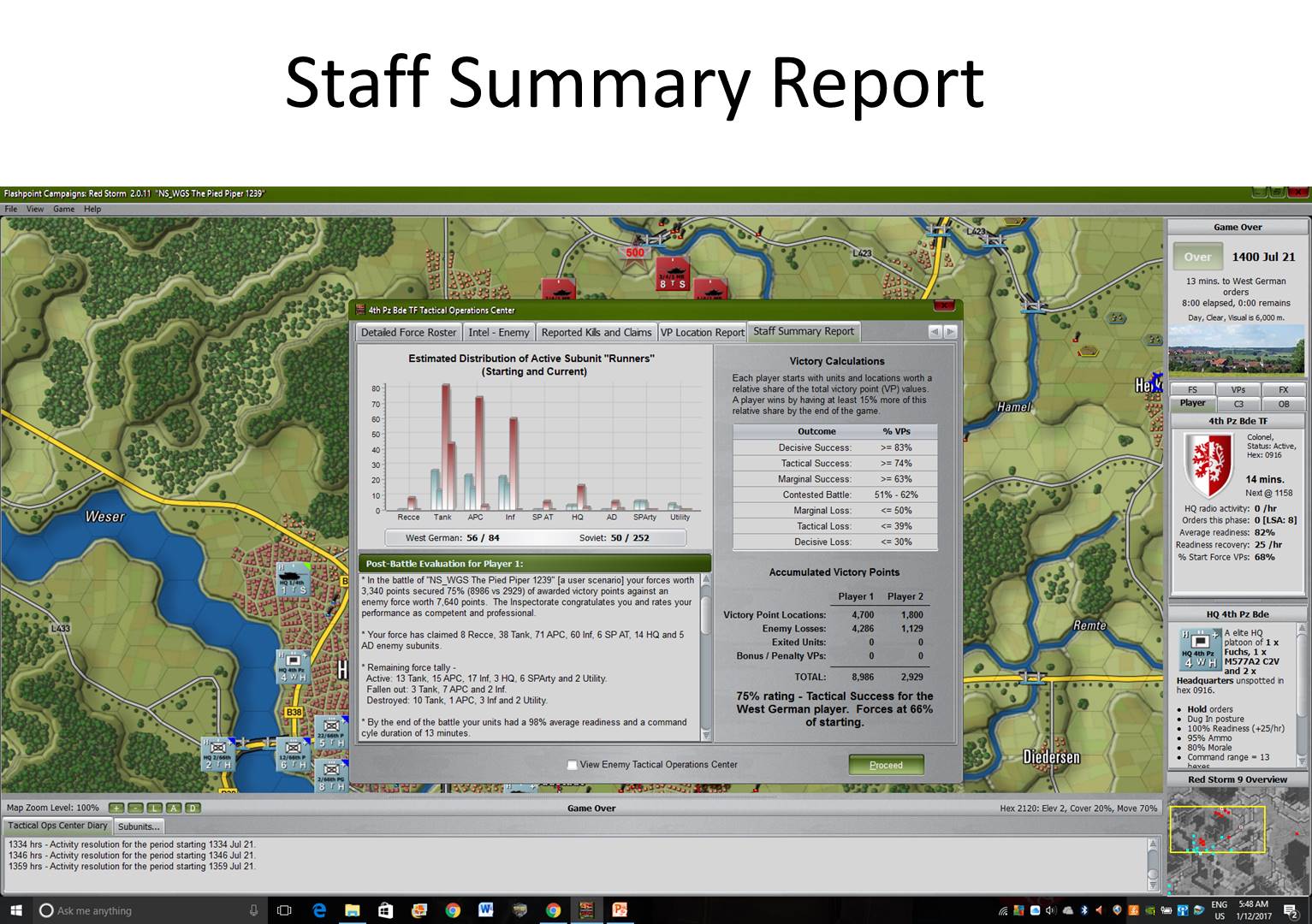Image resolution: width=1312 pixels, height=924 pixels.
Task: Switch to the FS side panel tab
Action: (1192, 390)
